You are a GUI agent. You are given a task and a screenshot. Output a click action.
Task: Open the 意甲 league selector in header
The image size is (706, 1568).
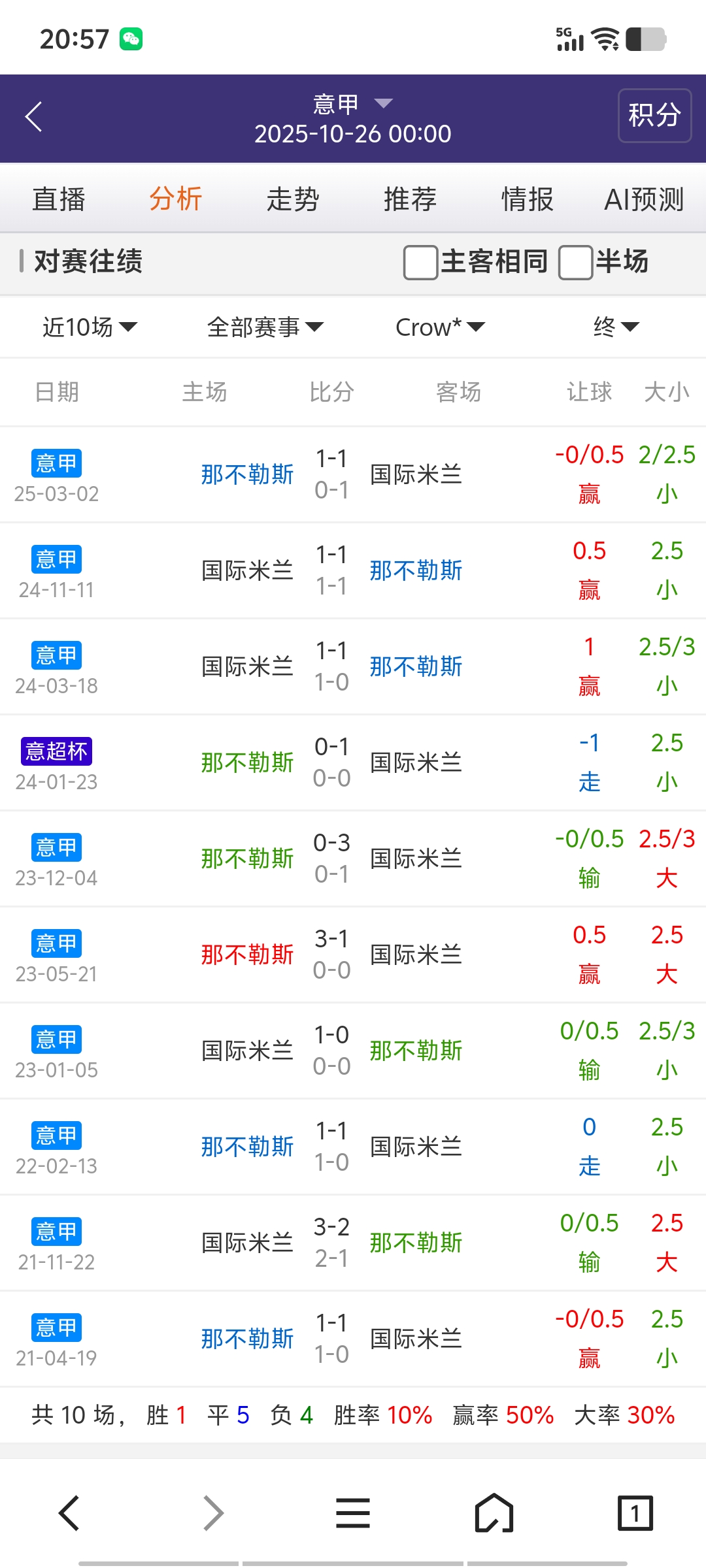[x=353, y=104]
